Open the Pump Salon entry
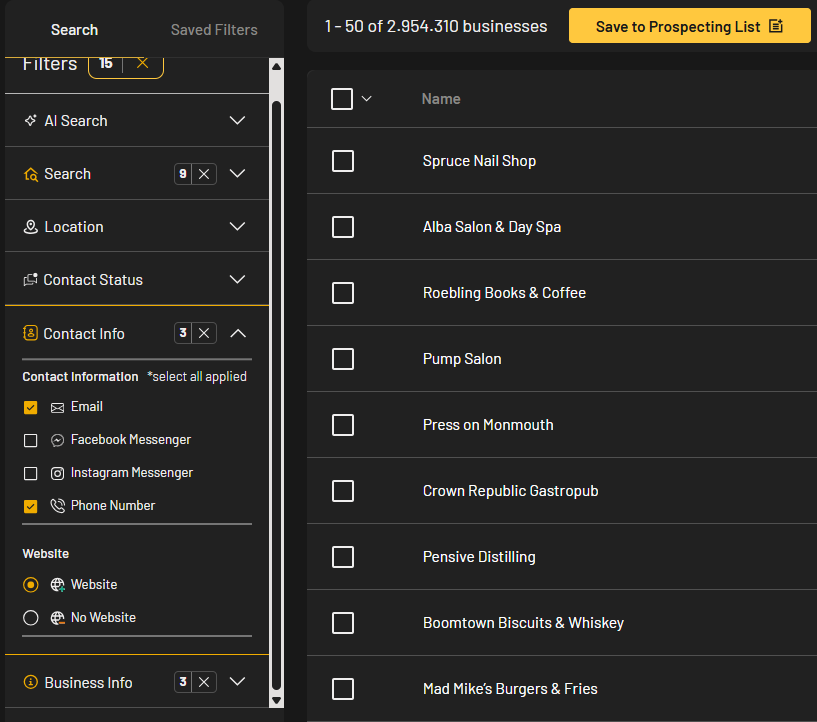This screenshot has height=722, width=817. tap(462, 359)
